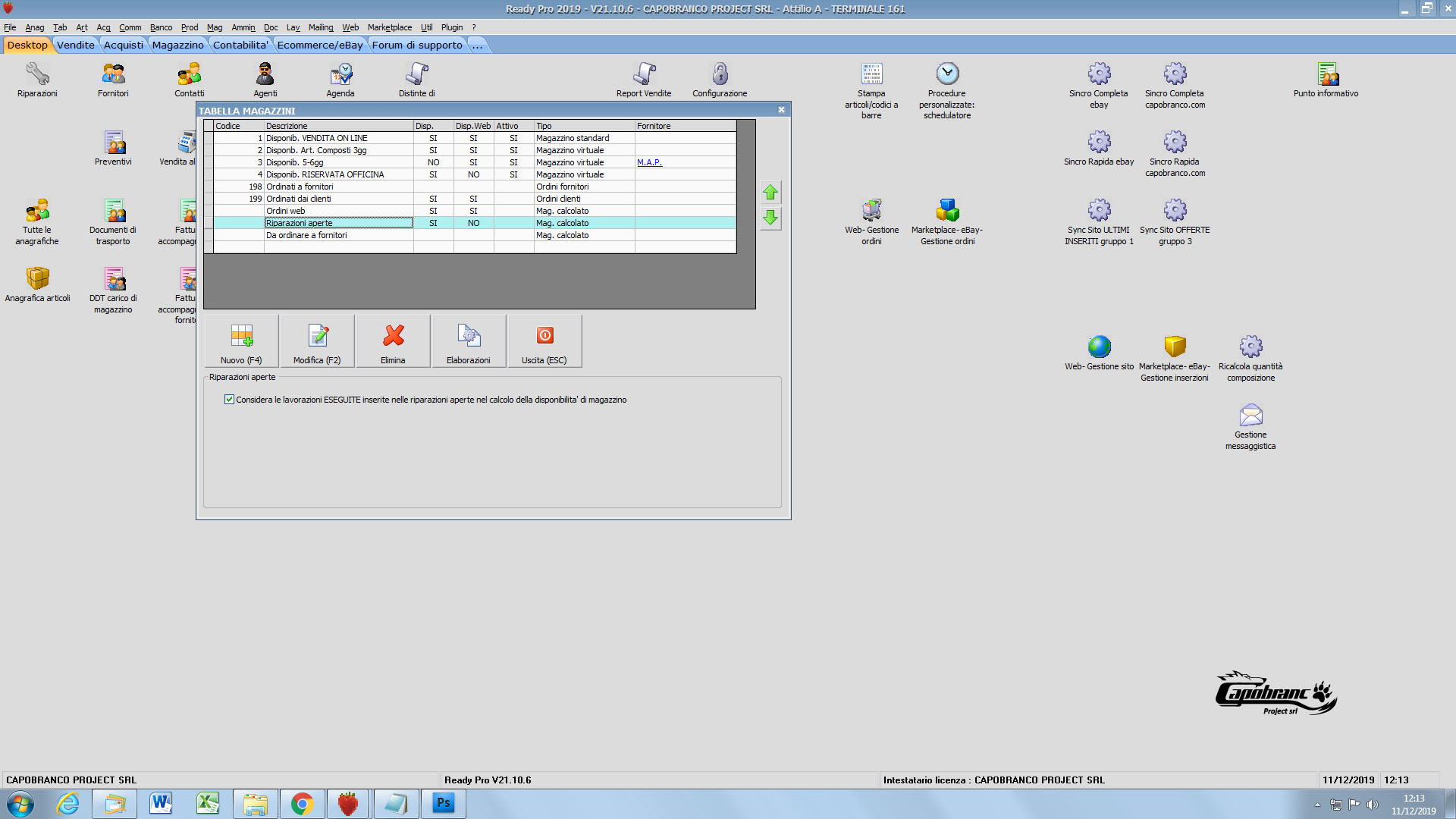Screen dimensions: 1456x819
Task: Open the Anag menu
Action: click(35, 27)
